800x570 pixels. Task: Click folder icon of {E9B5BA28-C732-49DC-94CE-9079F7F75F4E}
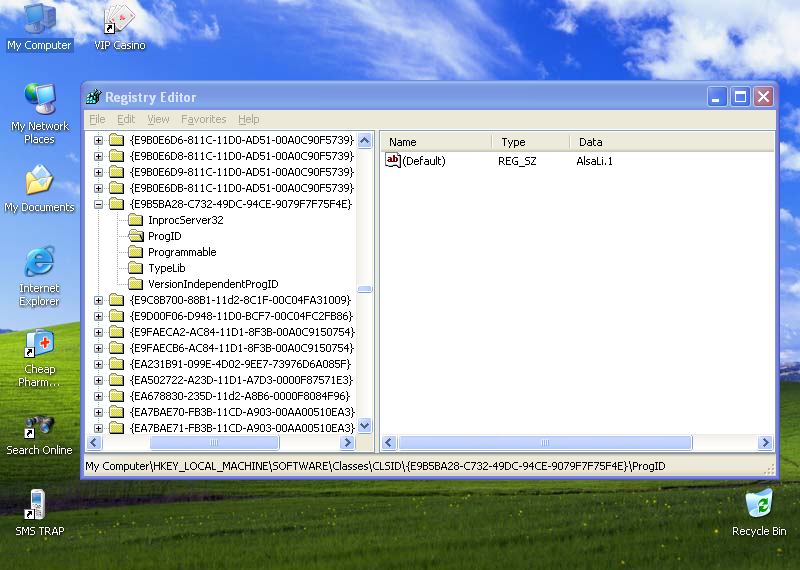click(x=117, y=204)
